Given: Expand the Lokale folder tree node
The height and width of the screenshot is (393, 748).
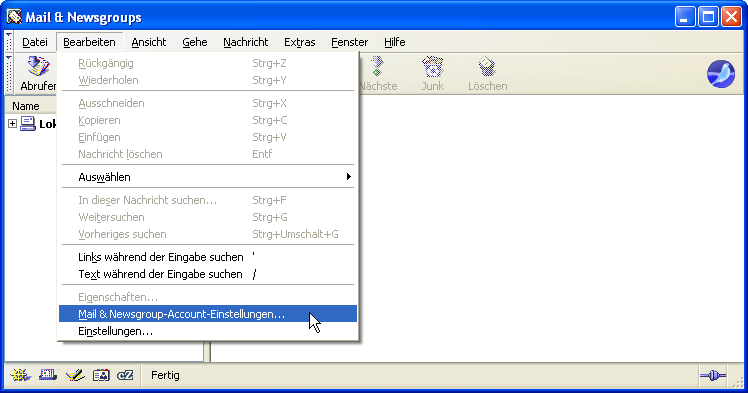Looking at the screenshot, I should pos(12,124).
